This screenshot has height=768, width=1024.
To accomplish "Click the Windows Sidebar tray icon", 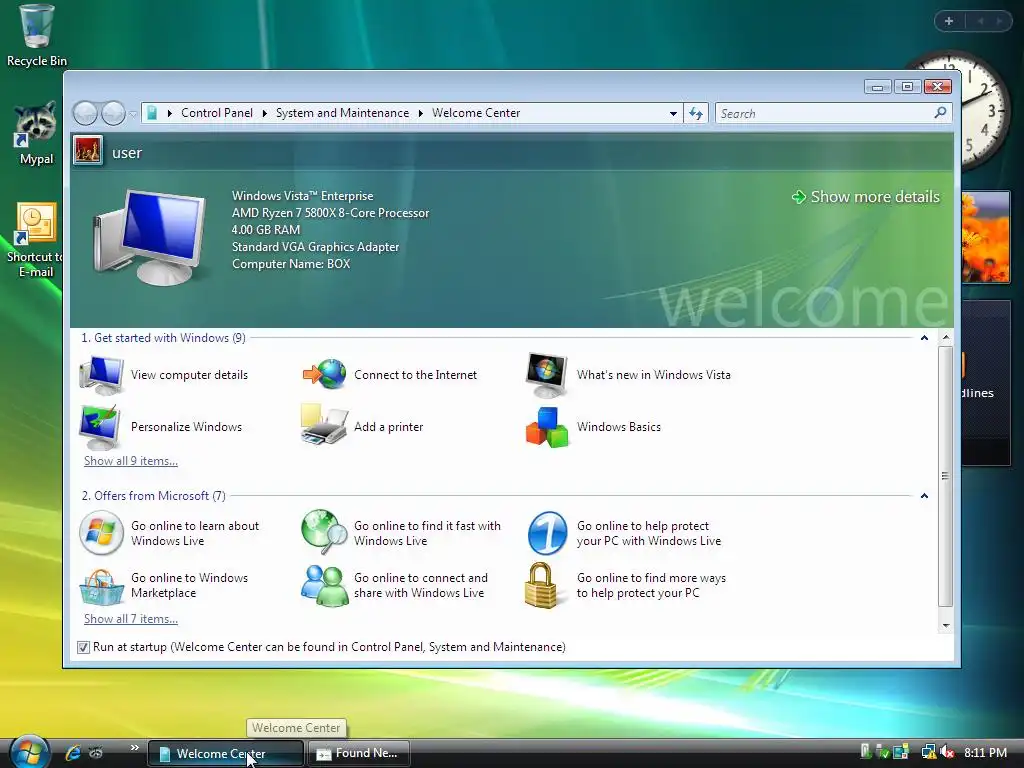I will 901,752.
